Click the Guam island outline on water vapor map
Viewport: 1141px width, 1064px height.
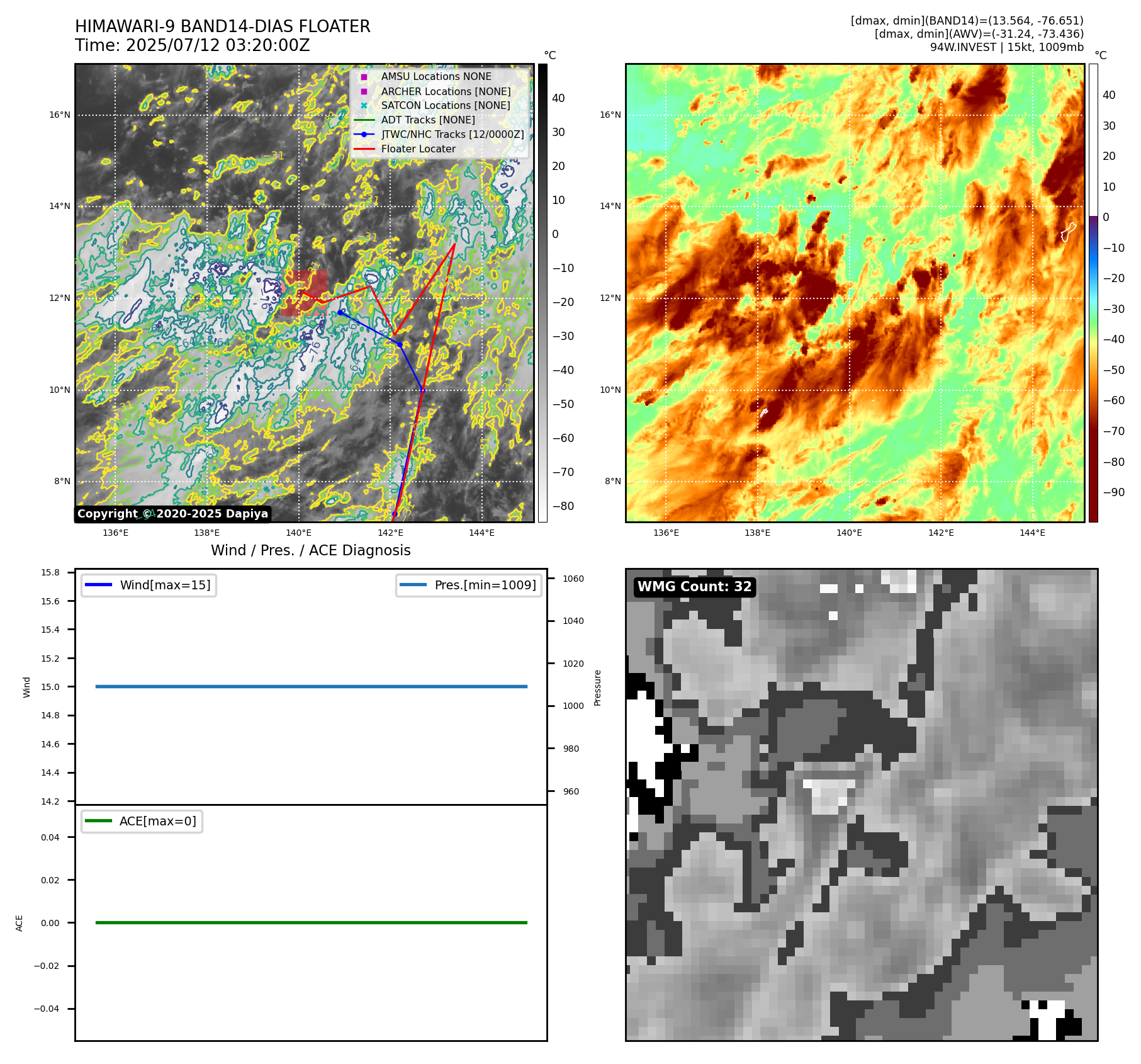1068,232
